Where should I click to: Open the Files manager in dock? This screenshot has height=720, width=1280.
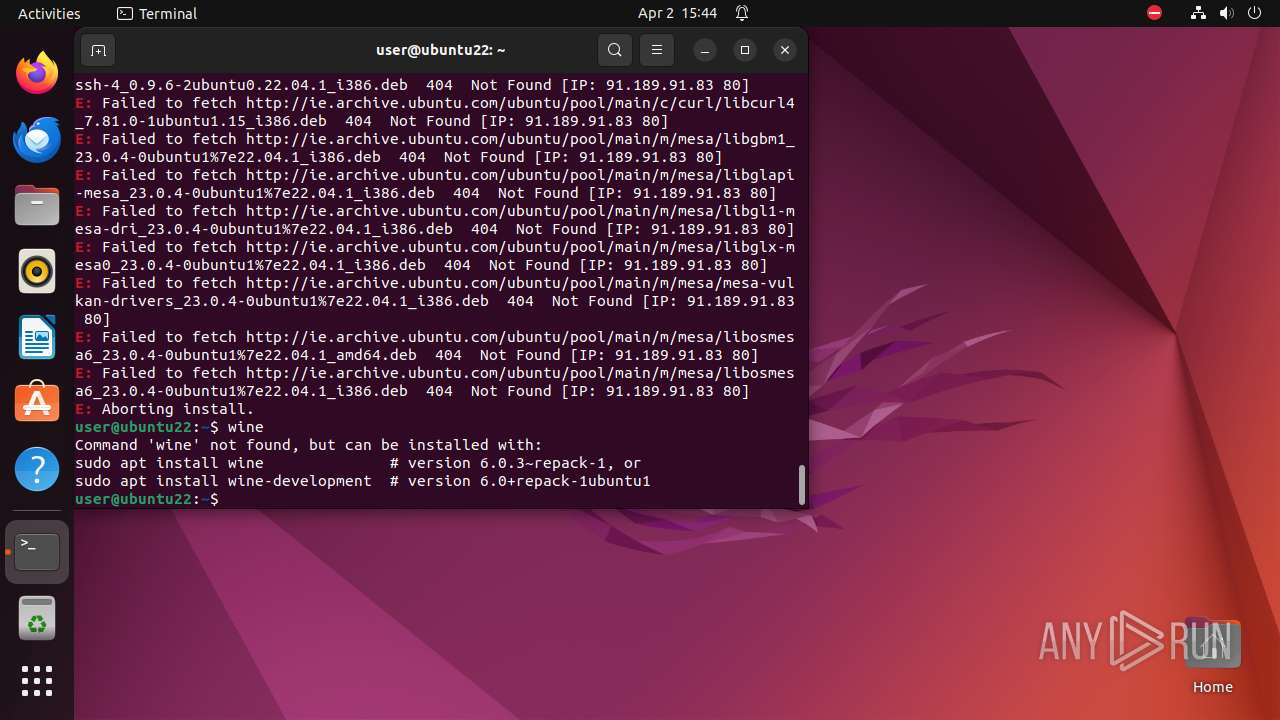pos(37,205)
